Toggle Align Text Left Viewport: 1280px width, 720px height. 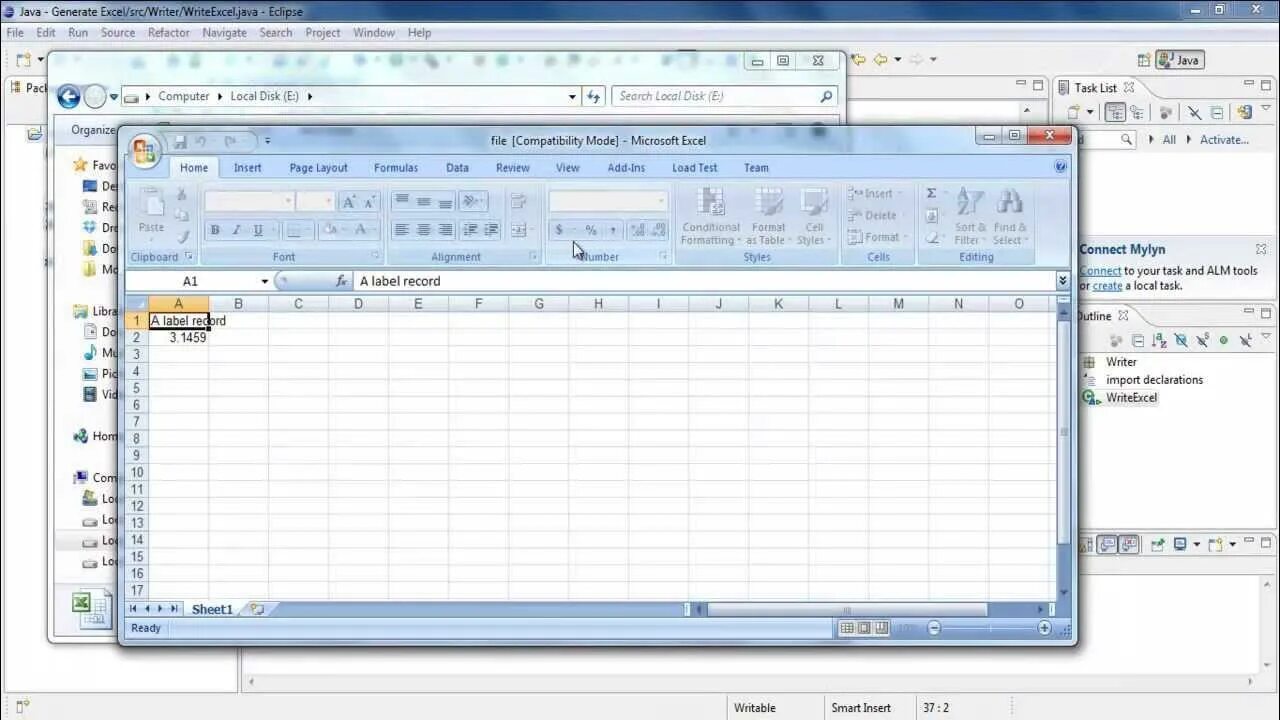click(x=401, y=230)
